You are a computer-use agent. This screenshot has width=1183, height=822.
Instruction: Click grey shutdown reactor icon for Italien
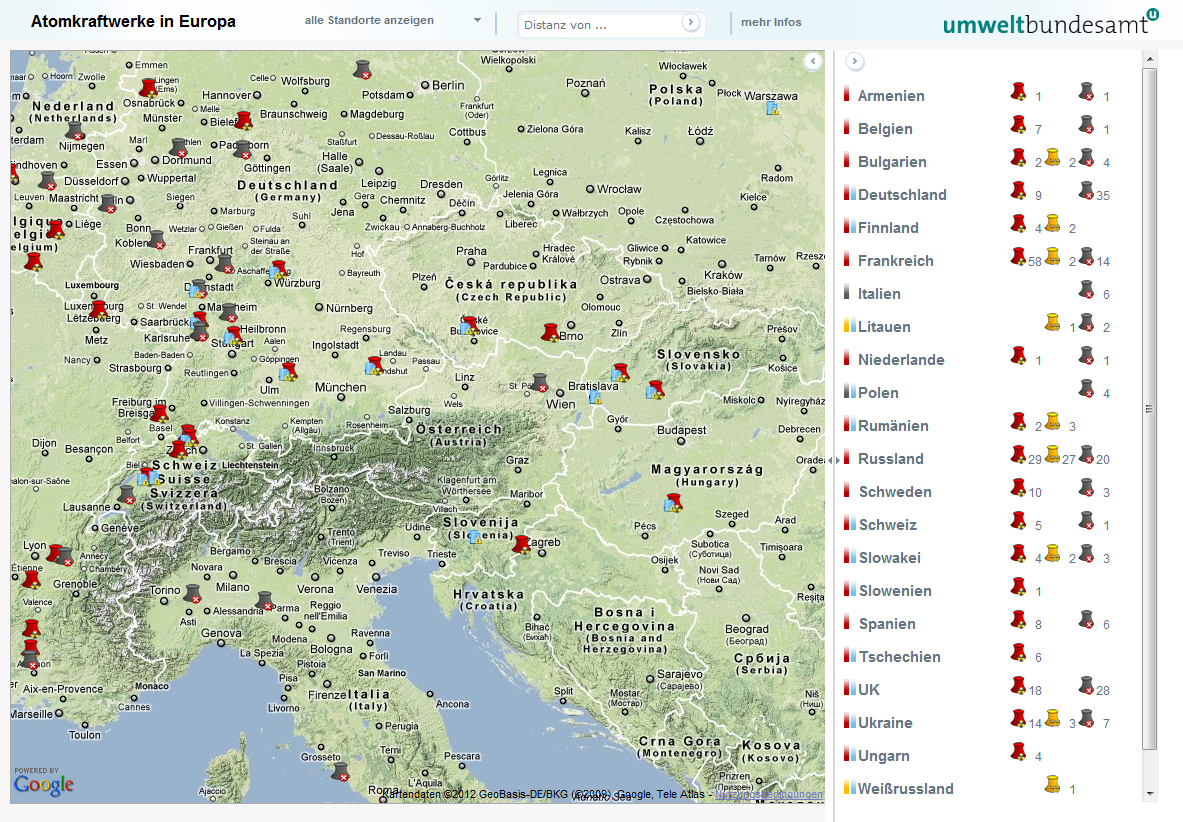click(1086, 290)
